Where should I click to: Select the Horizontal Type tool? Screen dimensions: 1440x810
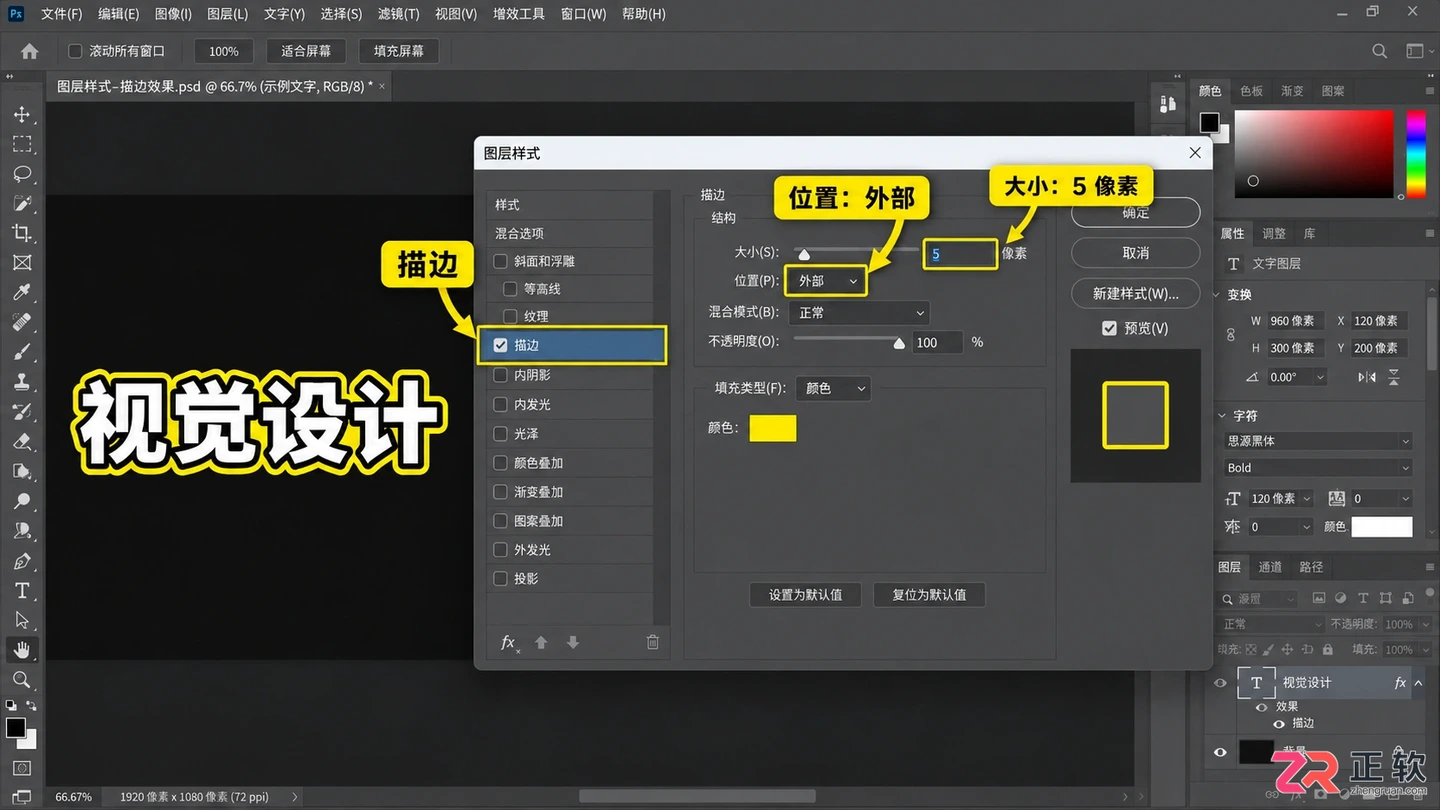[22, 591]
